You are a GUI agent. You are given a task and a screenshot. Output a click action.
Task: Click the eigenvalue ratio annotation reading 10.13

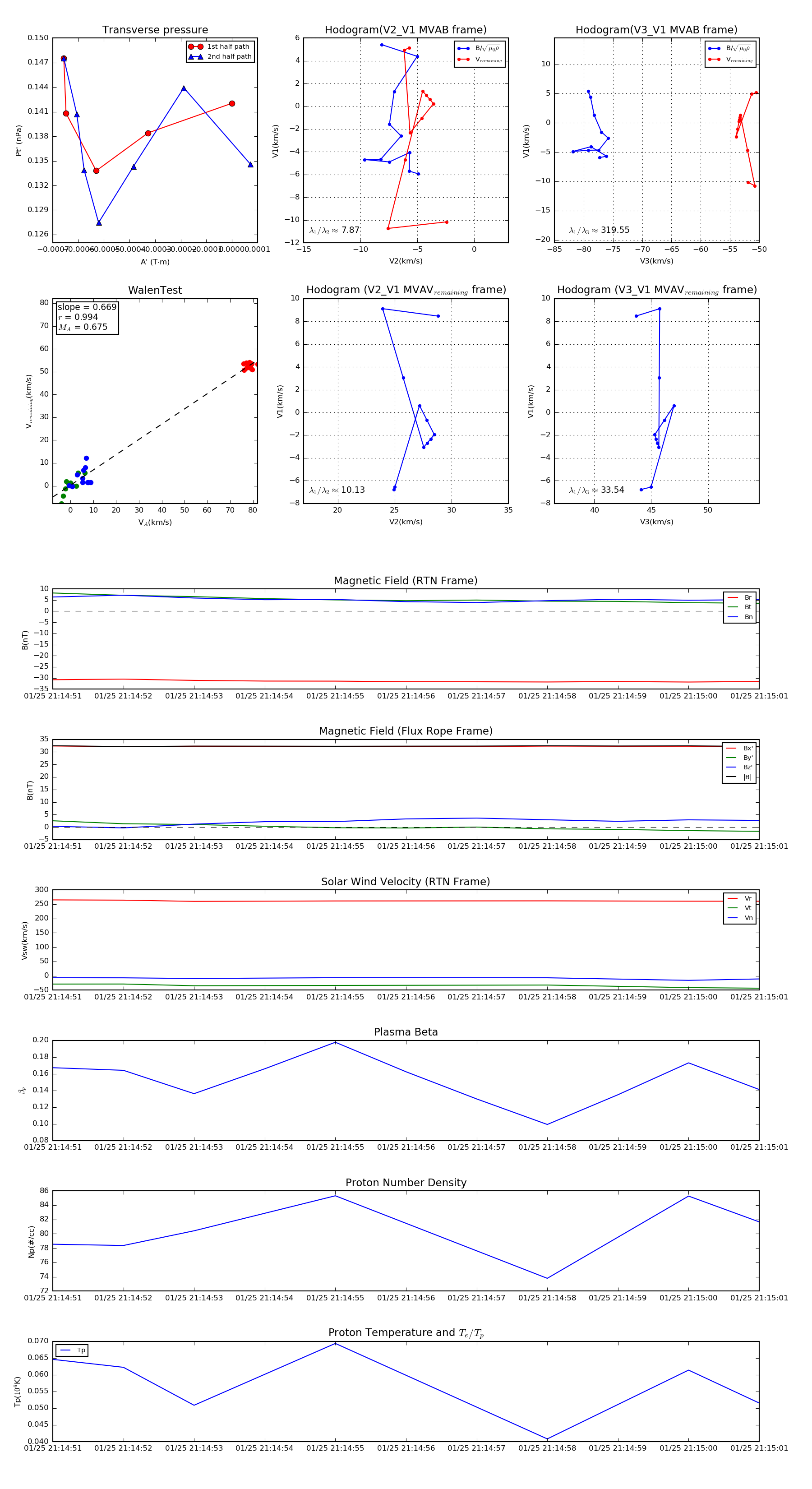tap(337, 490)
